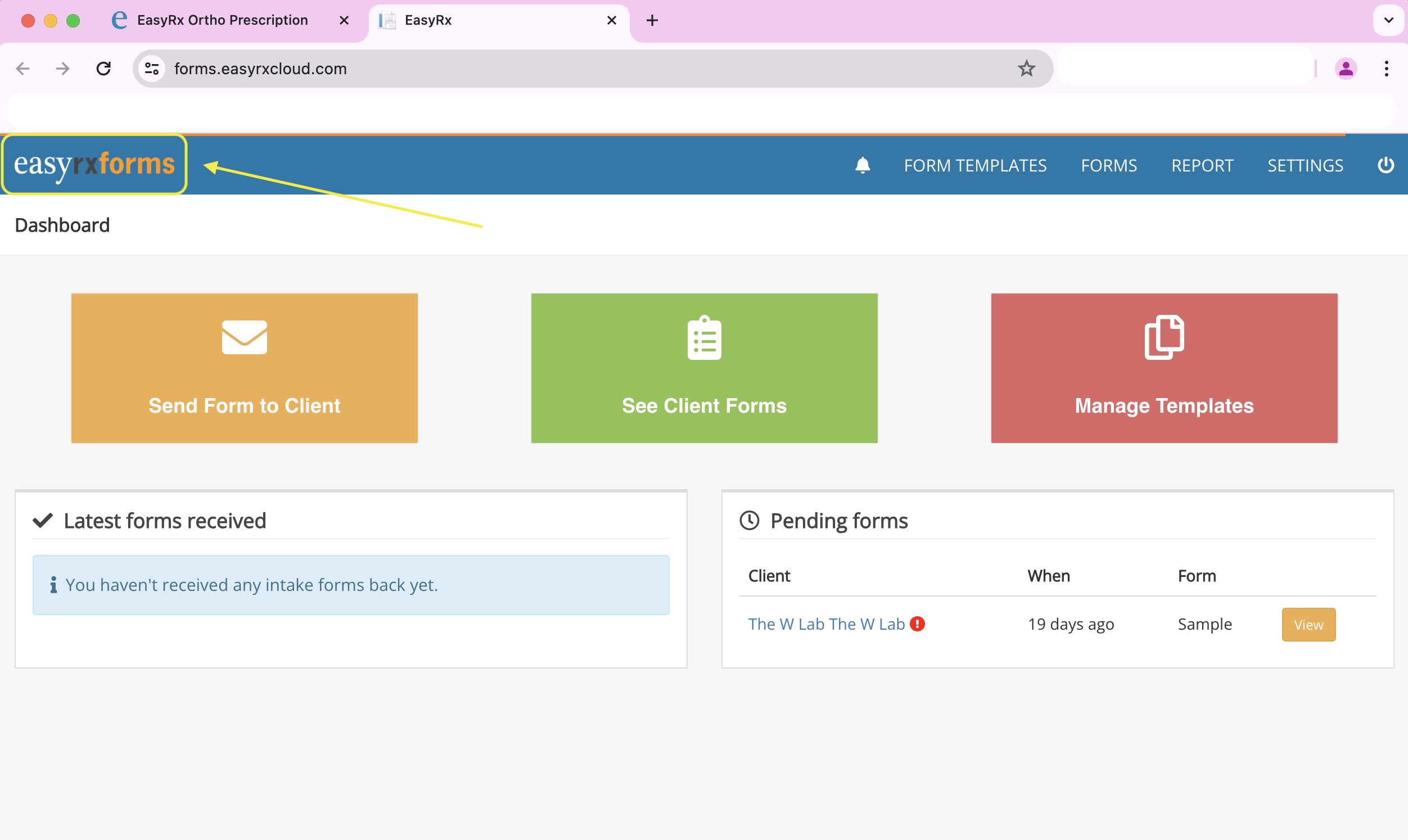Viewport: 1408px width, 840px height.
Task: Click the checkmark icon by Latest forms received
Action: coord(42,520)
